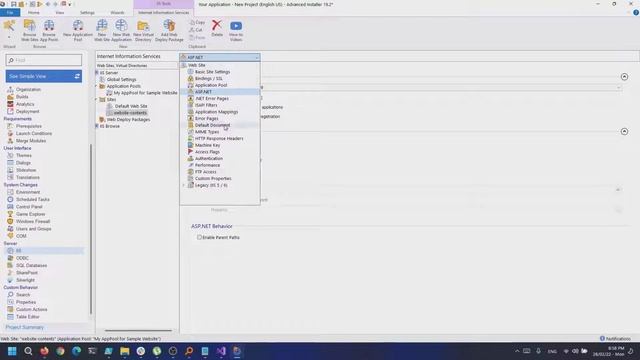The width and height of the screenshot is (640, 360).
Task: Select ISAPI Filters entry
Action: click(206, 105)
